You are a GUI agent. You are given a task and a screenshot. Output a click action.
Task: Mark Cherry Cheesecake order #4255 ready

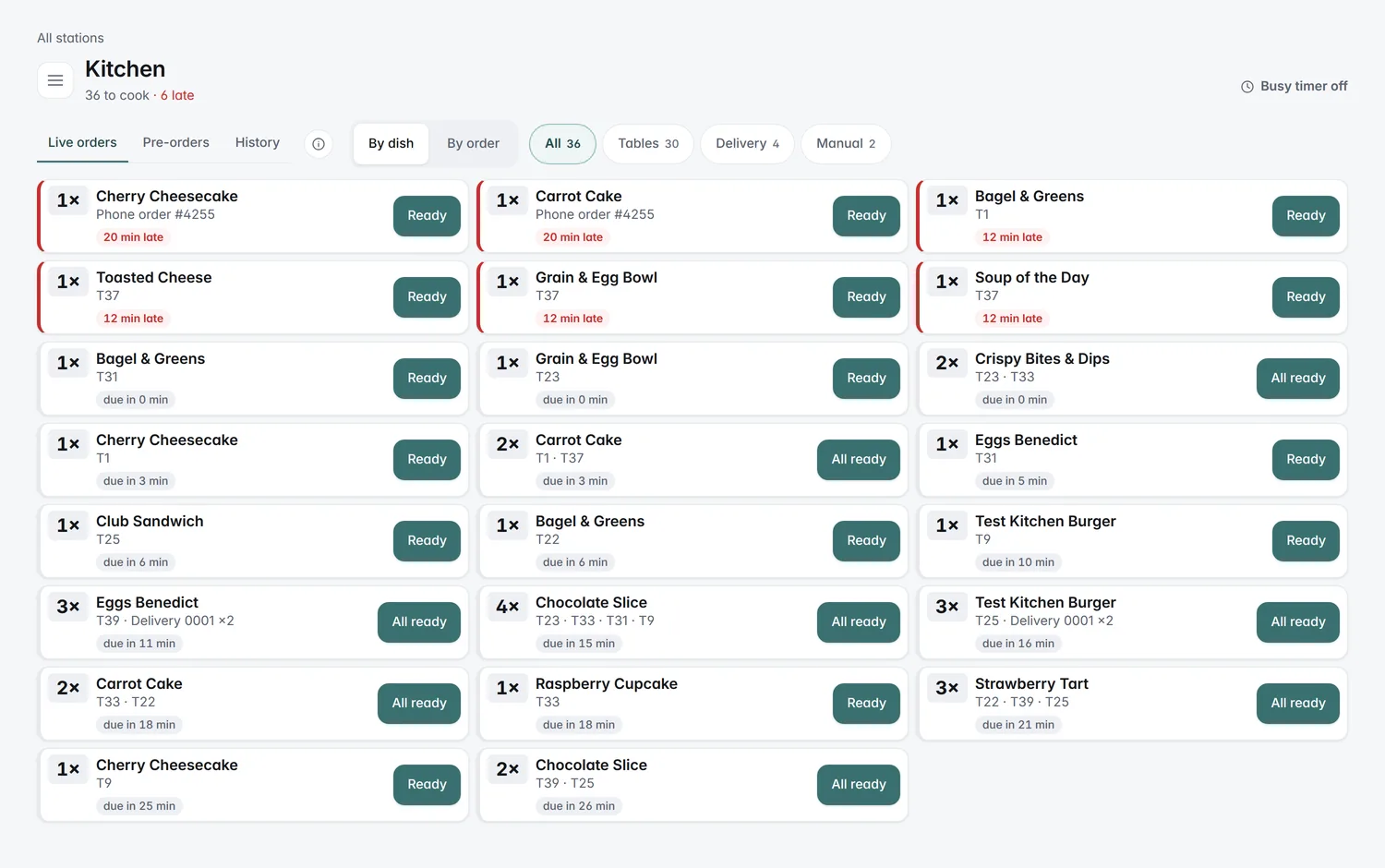click(x=427, y=216)
